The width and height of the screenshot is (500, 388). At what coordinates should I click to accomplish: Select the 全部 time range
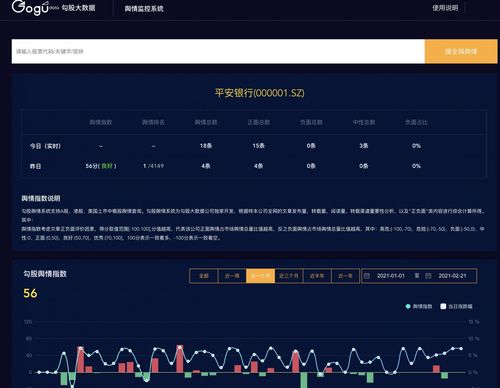204,276
